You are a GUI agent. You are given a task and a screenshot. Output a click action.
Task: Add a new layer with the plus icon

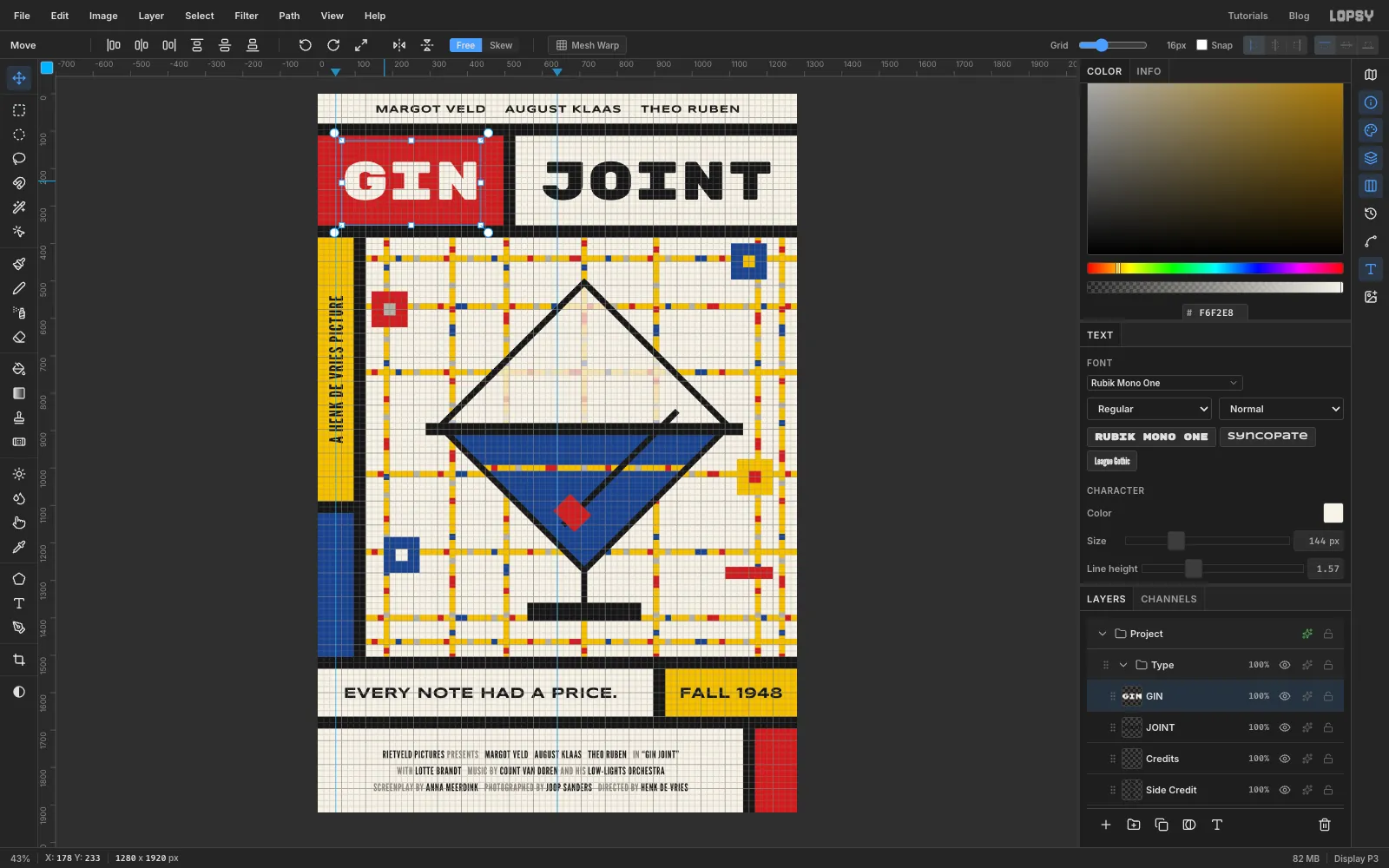[1106, 825]
